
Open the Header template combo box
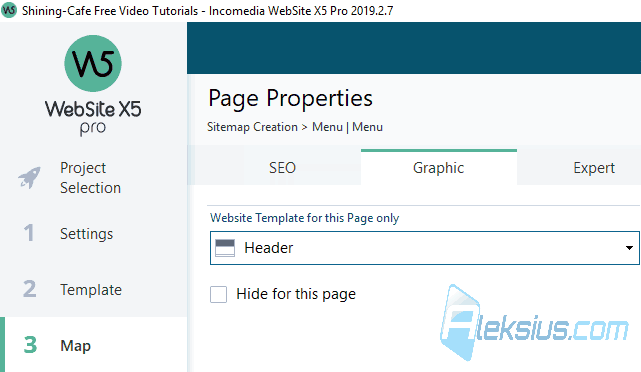(424, 248)
